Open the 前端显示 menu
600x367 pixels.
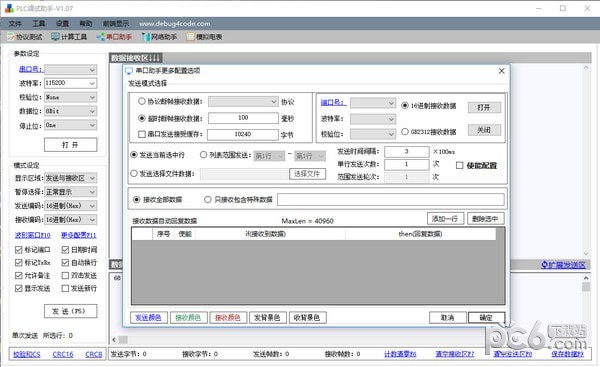(116, 24)
